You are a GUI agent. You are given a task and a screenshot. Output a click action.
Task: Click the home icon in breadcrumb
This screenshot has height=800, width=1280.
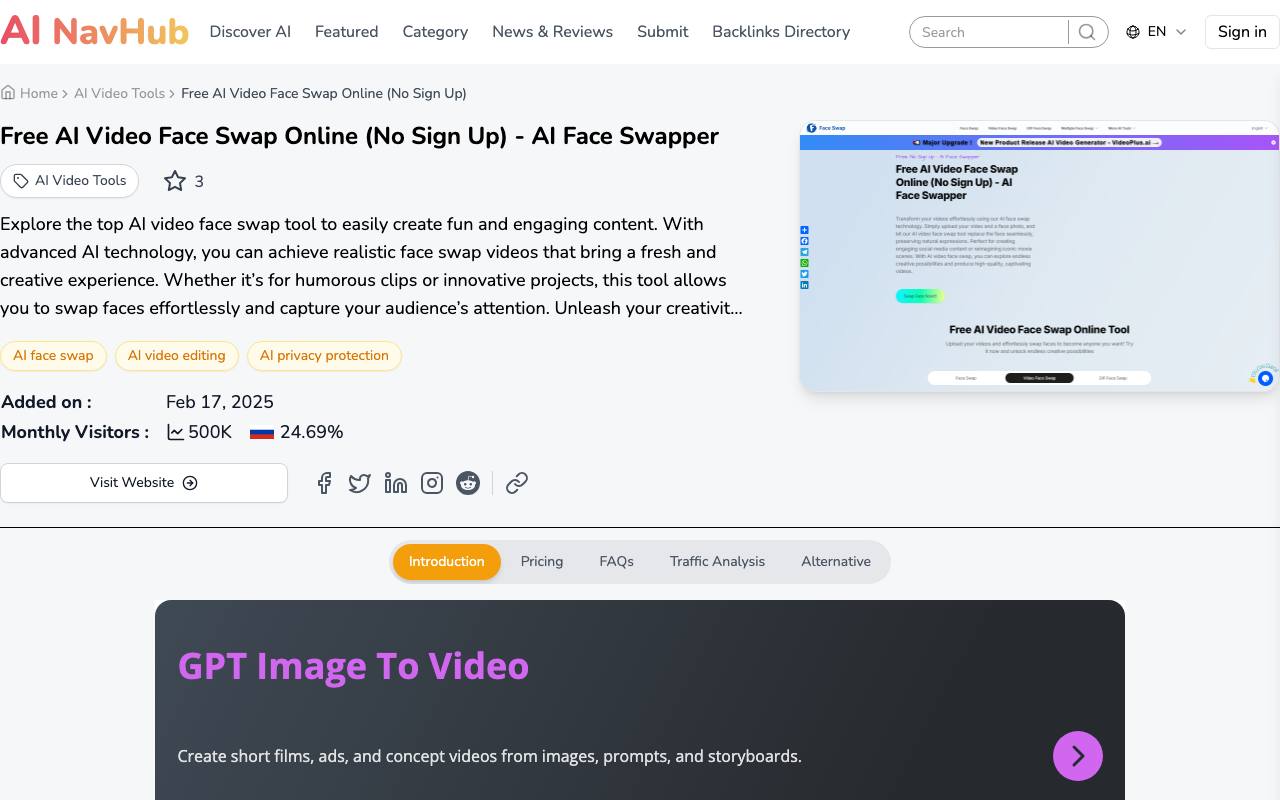[x=8, y=93]
